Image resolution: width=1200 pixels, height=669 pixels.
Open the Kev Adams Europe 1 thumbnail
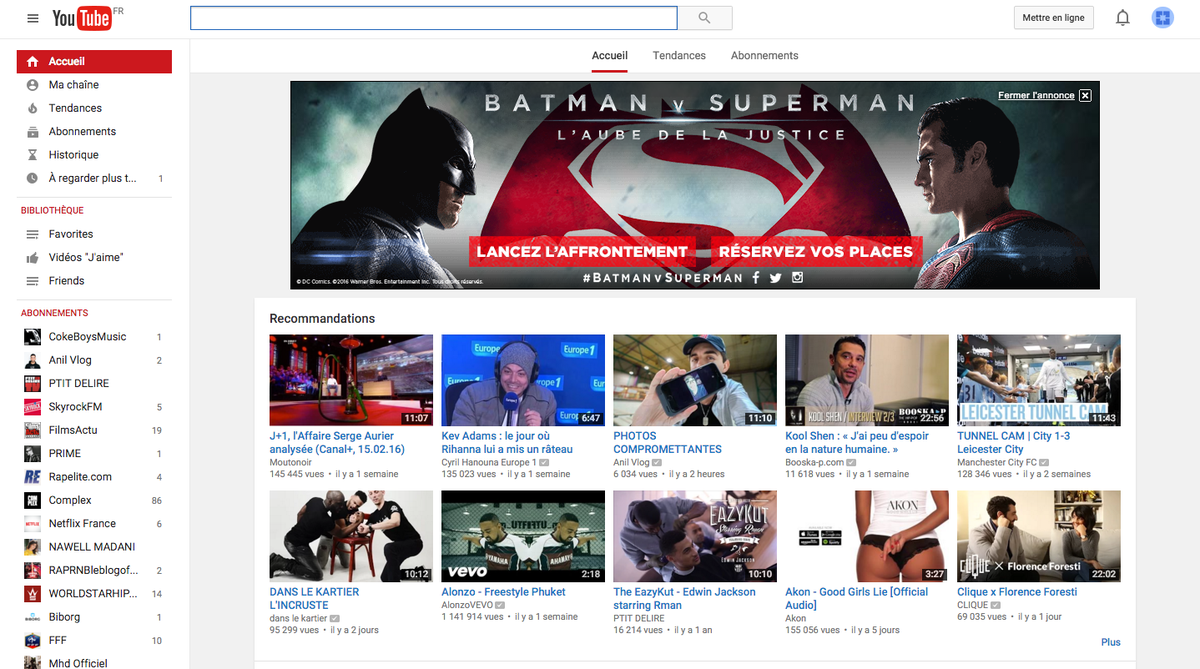point(523,380)
